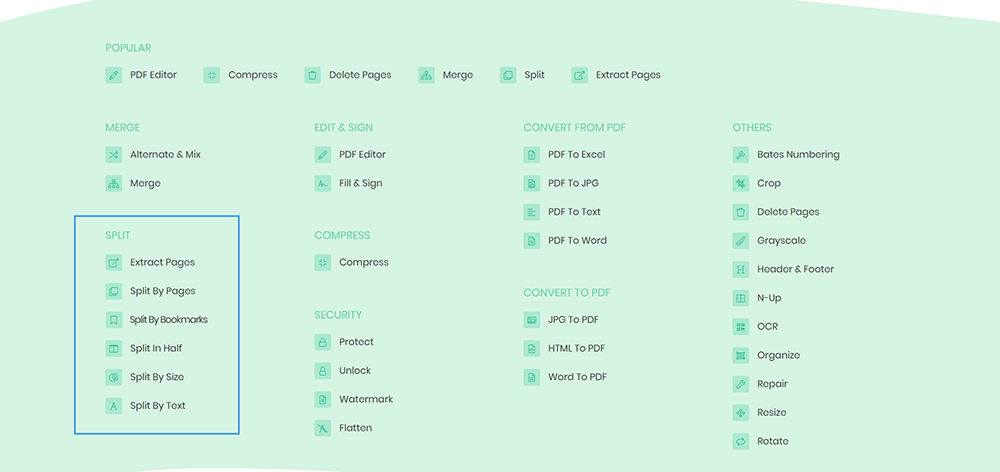
Task: Click the PDF To Excel icon
Action: coord(532,155)
